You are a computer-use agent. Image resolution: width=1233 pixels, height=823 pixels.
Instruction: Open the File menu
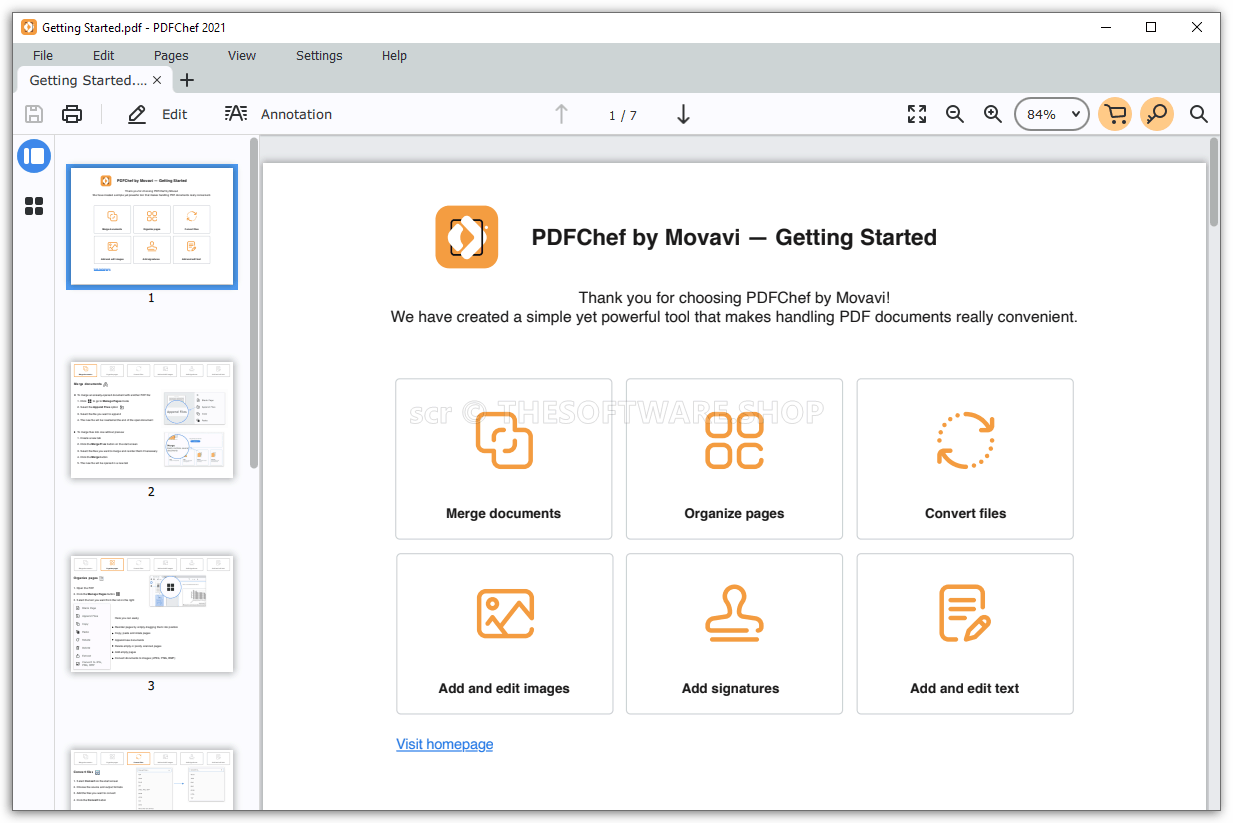[x=43, y=56]
